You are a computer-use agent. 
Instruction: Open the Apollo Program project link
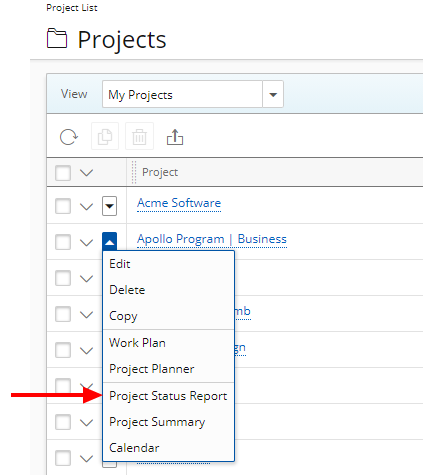click(x=212, y=239)
